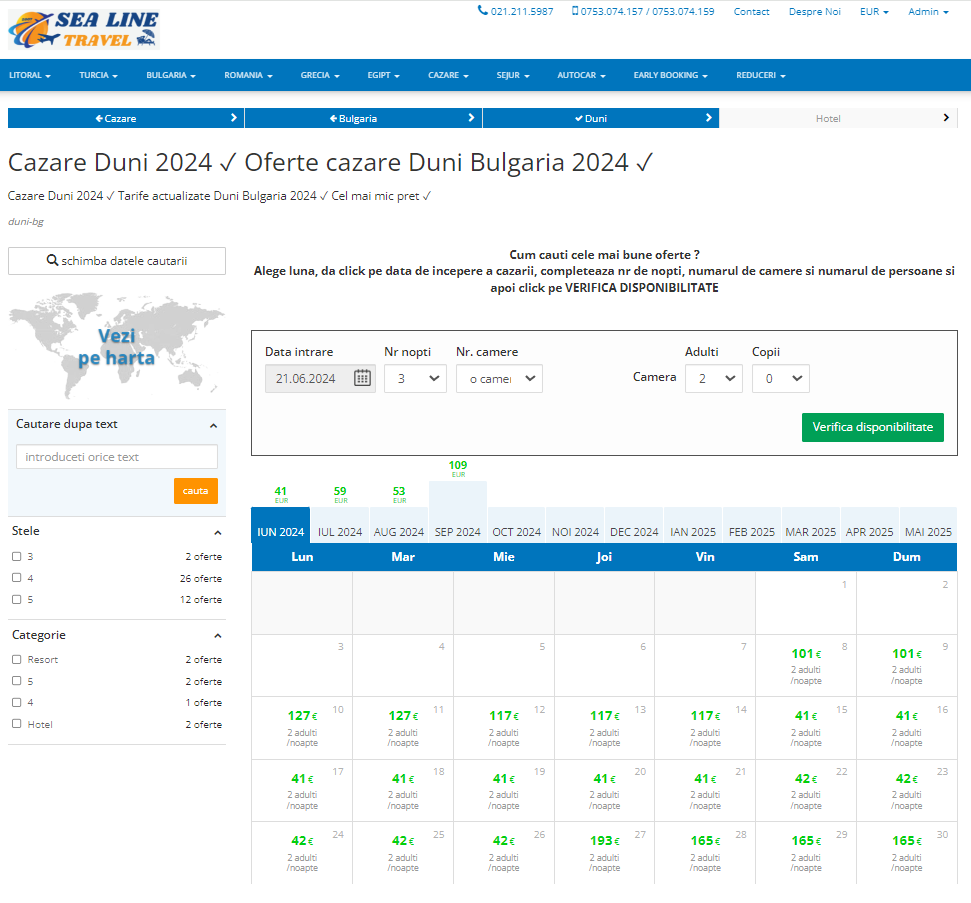Select the APR 2025 month tab
The image size is (971, 903).
coord(869,525)
